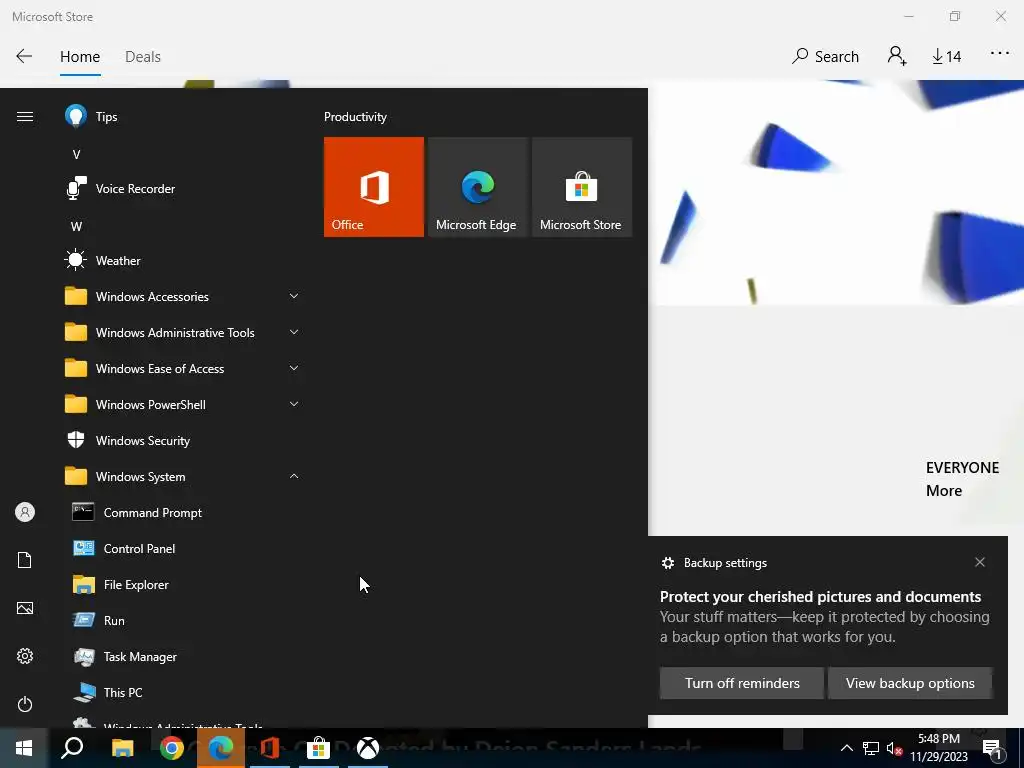Switch to the Home tab in Store
The image size is (1024, 768).
[x=80, y=57]
